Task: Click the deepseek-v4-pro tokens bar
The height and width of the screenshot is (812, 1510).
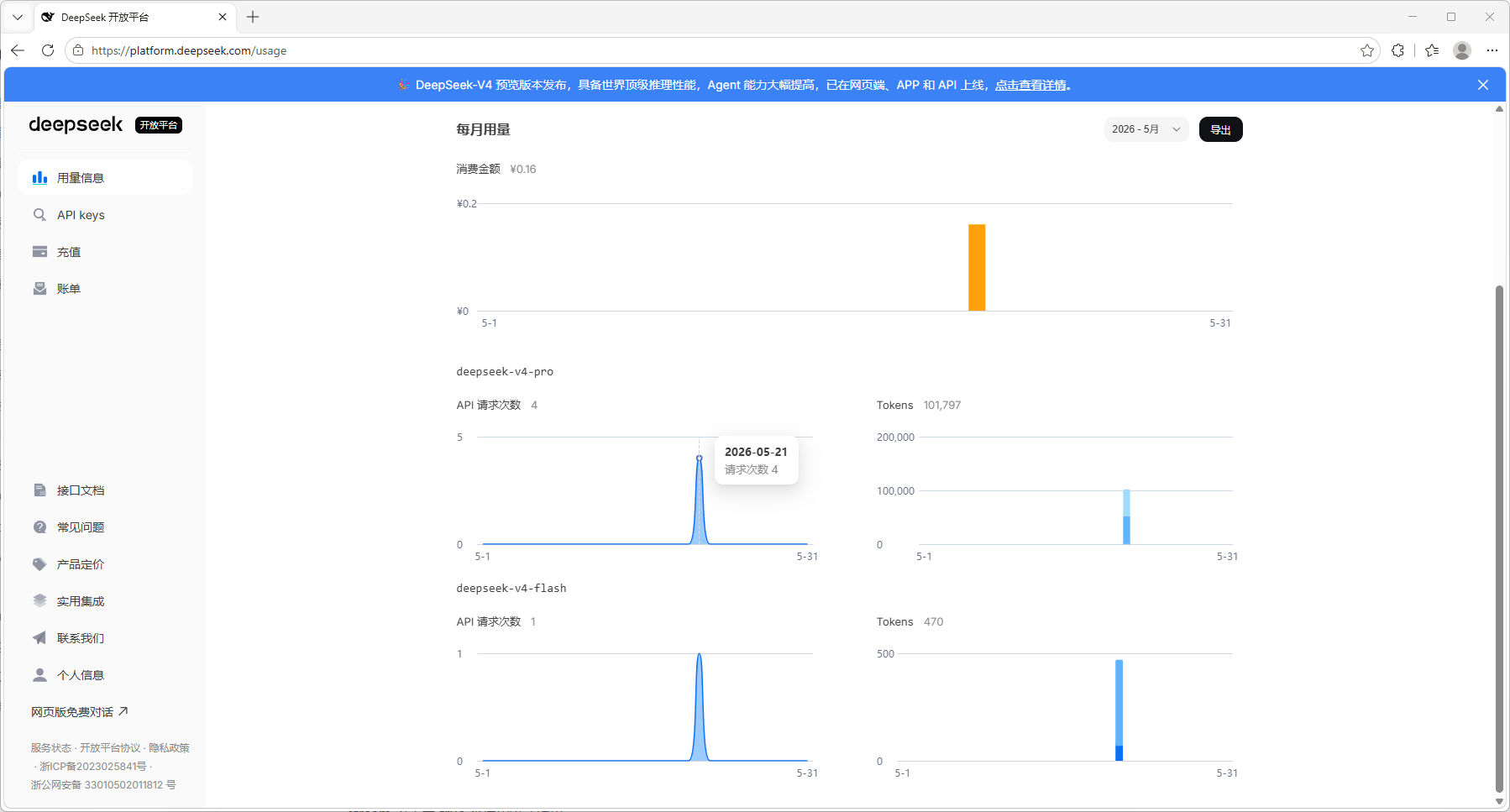Action: click(x=1126, y=516)
